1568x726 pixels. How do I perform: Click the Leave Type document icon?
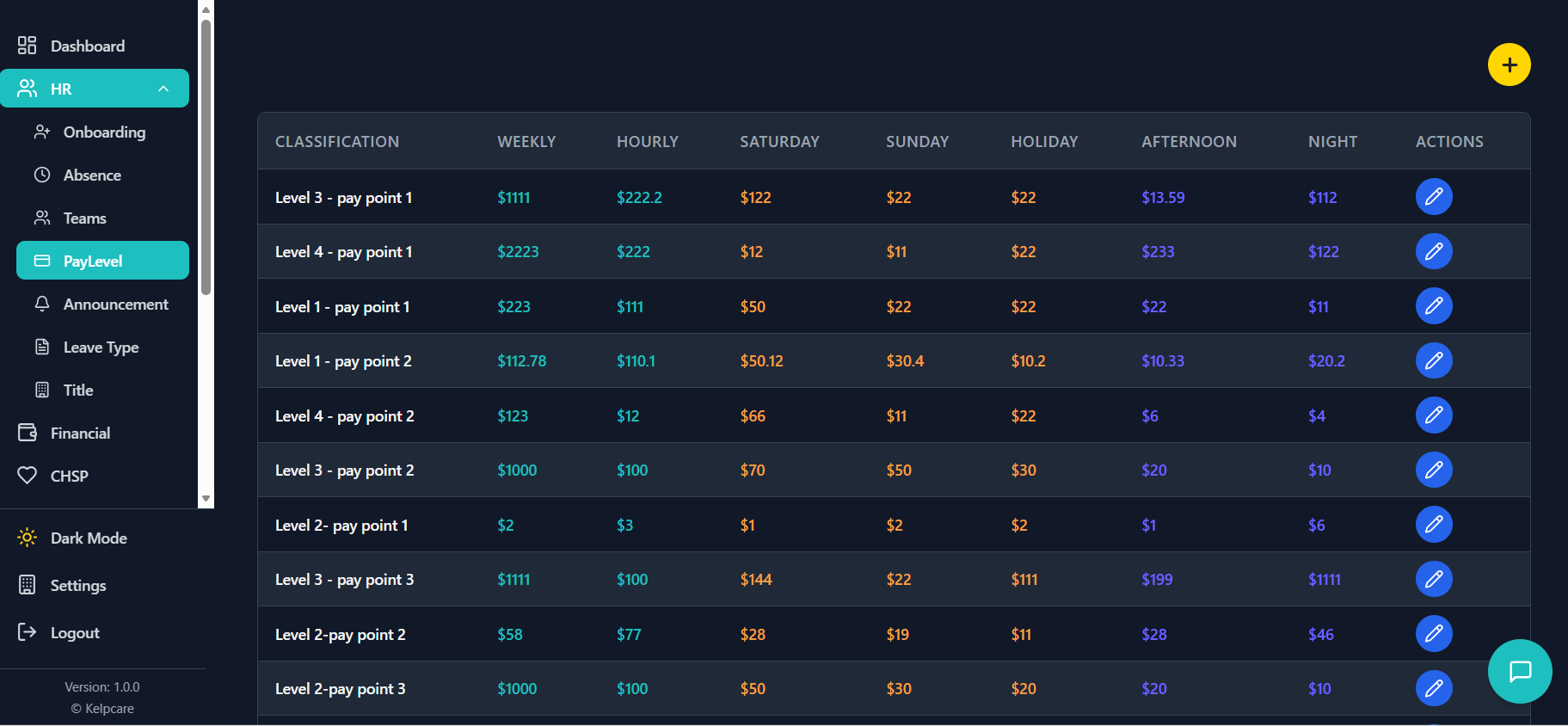coord(42,347)
